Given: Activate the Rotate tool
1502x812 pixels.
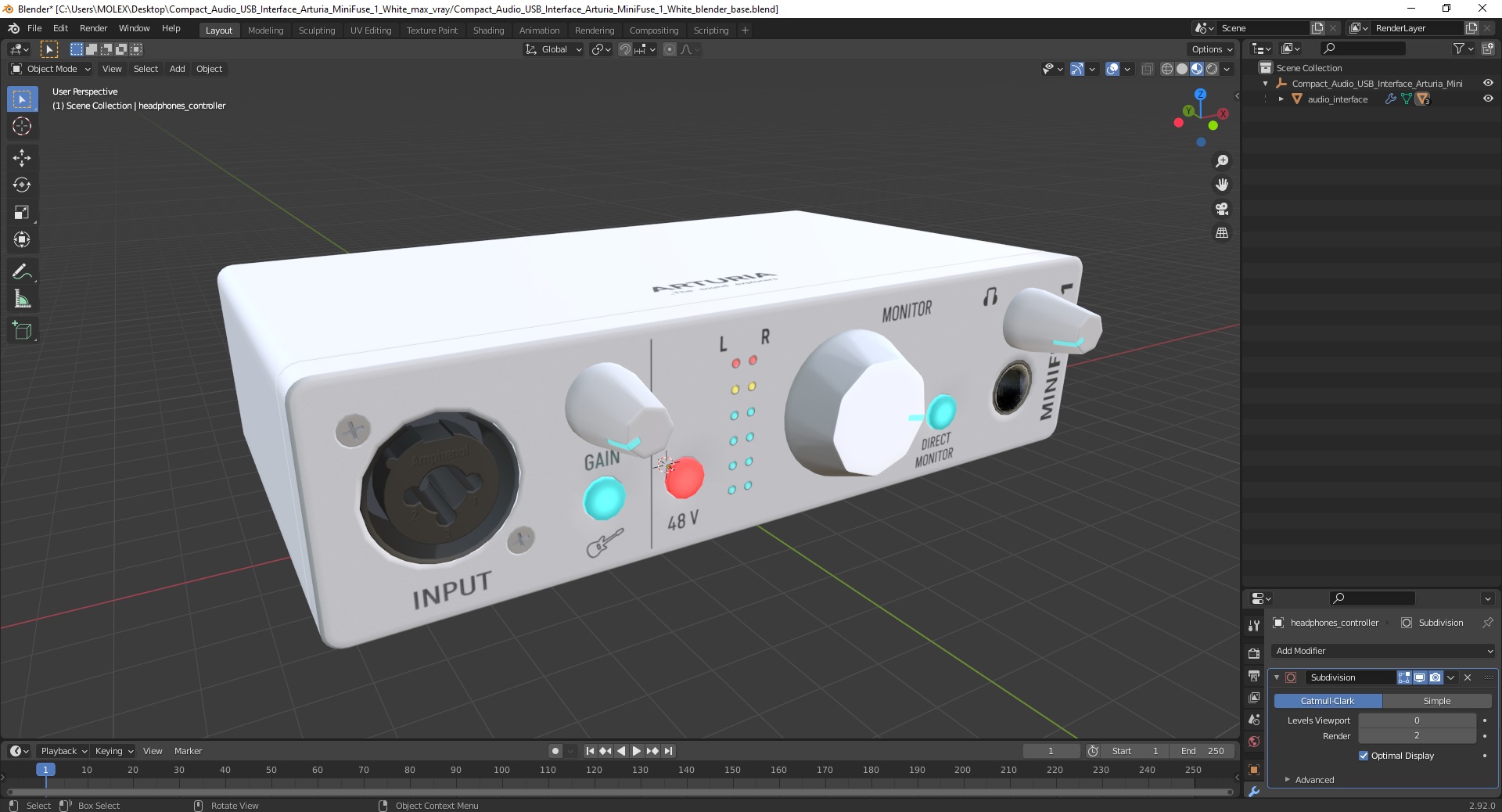Looking at the screenshot, I should pos(22,185).
